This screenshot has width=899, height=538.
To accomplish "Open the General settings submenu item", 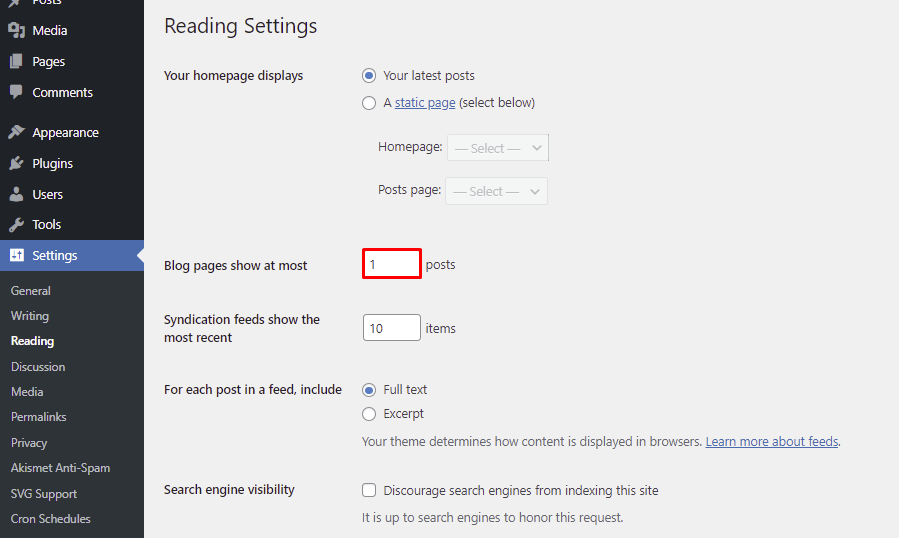I will [31, 291].
